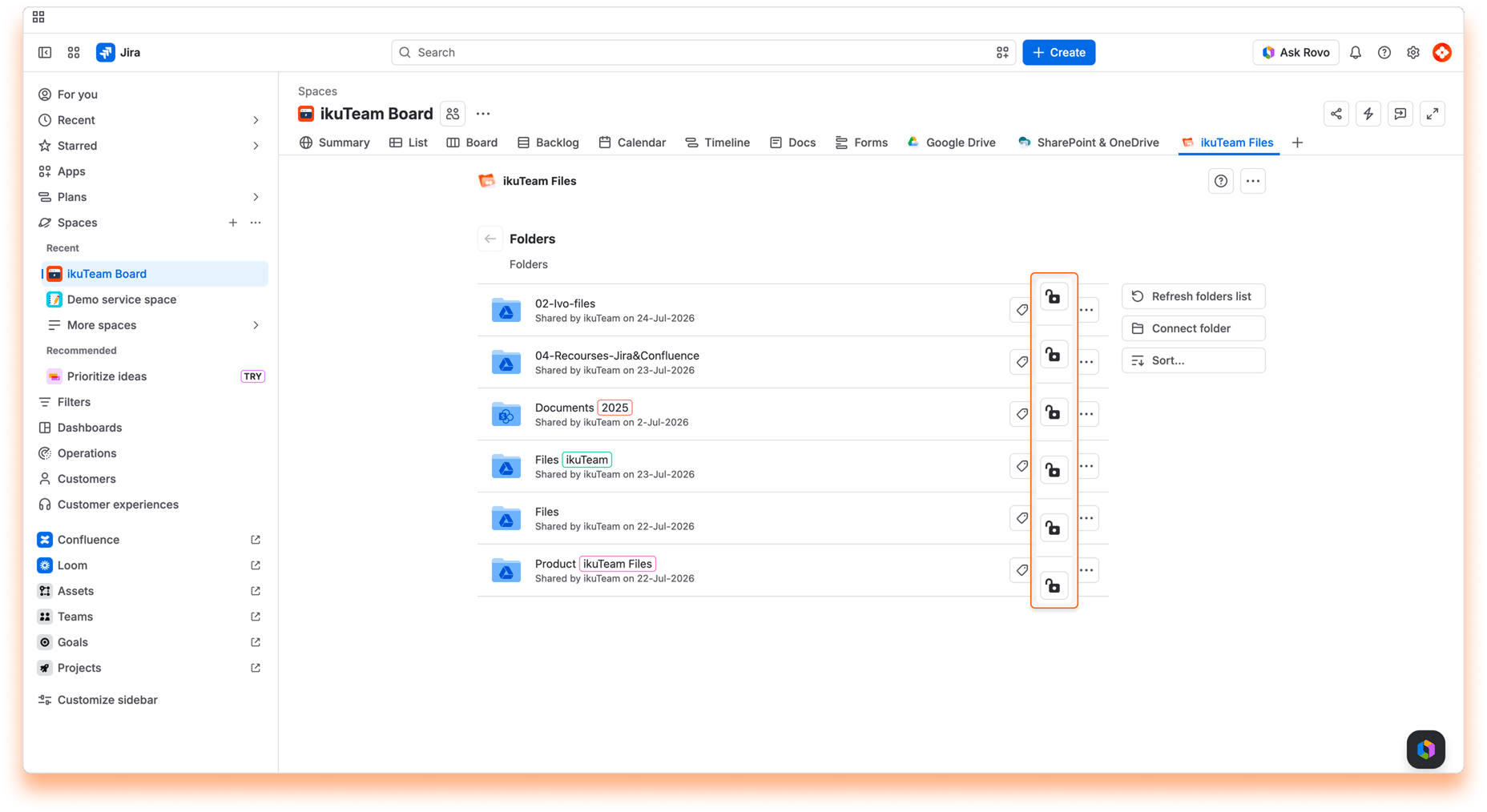Open the Rovo chat floating button
Viewport: 1487px width, 812px height.
[x=1426, y=750]
